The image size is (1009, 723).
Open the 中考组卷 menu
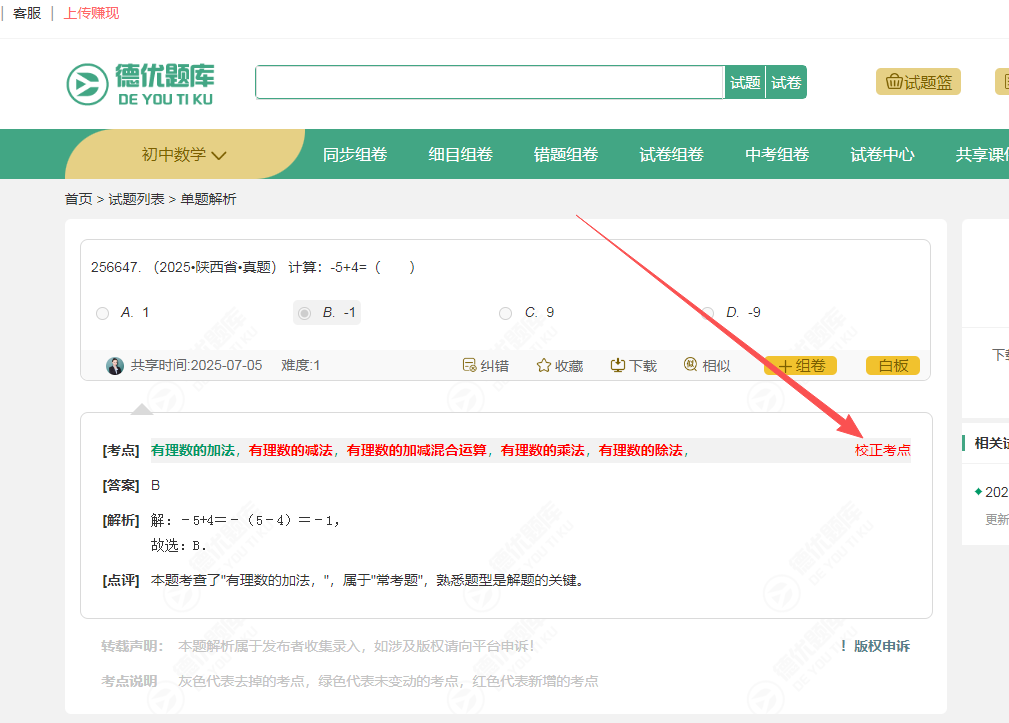777,154
